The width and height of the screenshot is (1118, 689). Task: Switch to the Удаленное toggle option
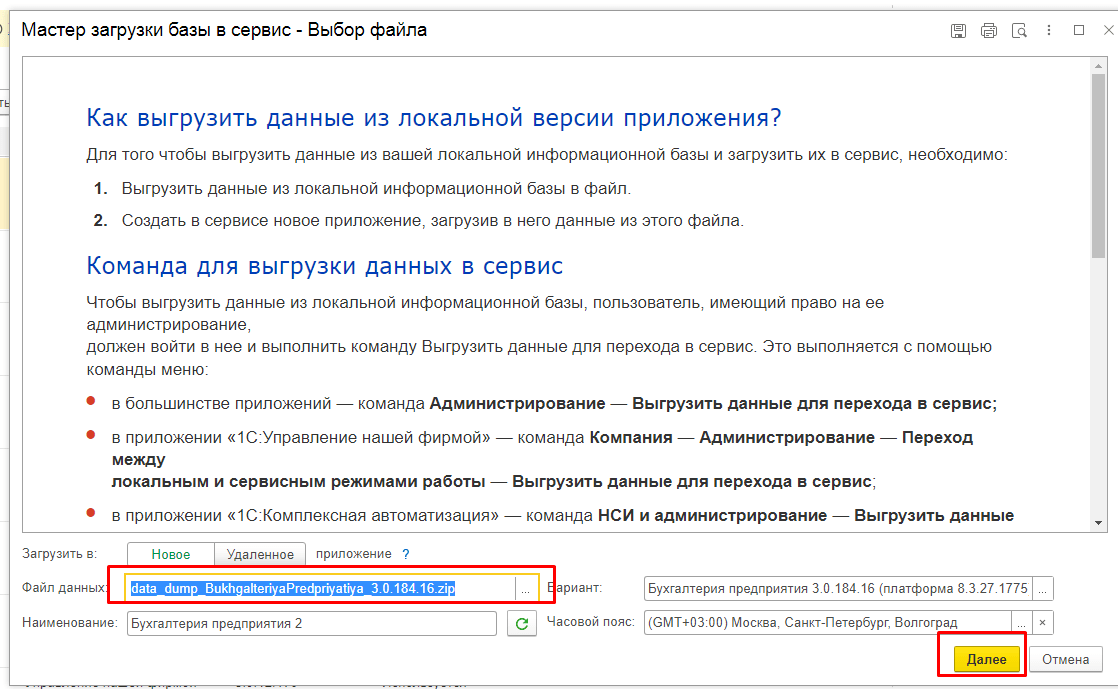(260, 554)
